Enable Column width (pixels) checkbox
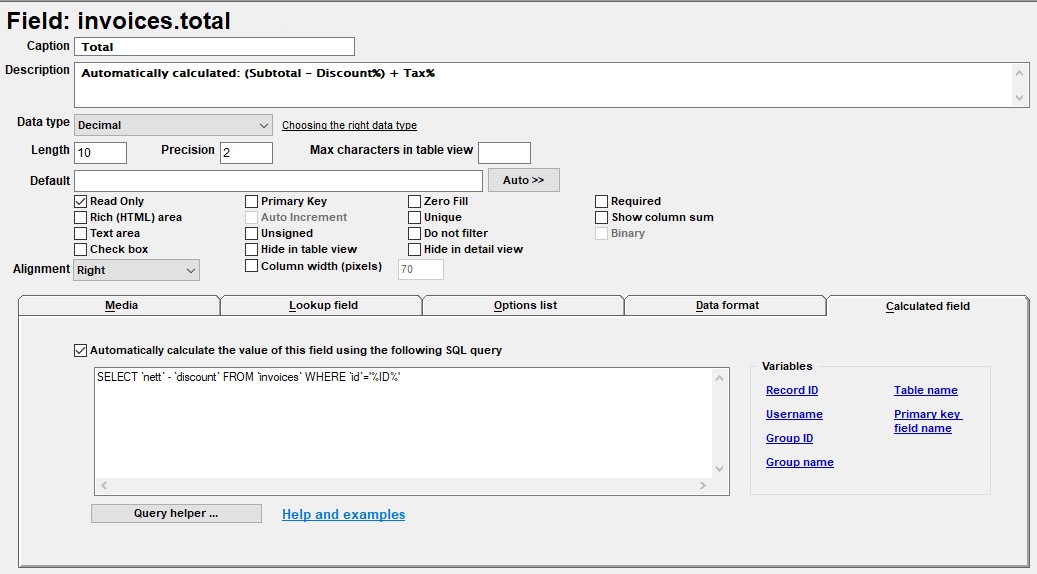Screen dimensions: 1037x574 pos(251,266)
